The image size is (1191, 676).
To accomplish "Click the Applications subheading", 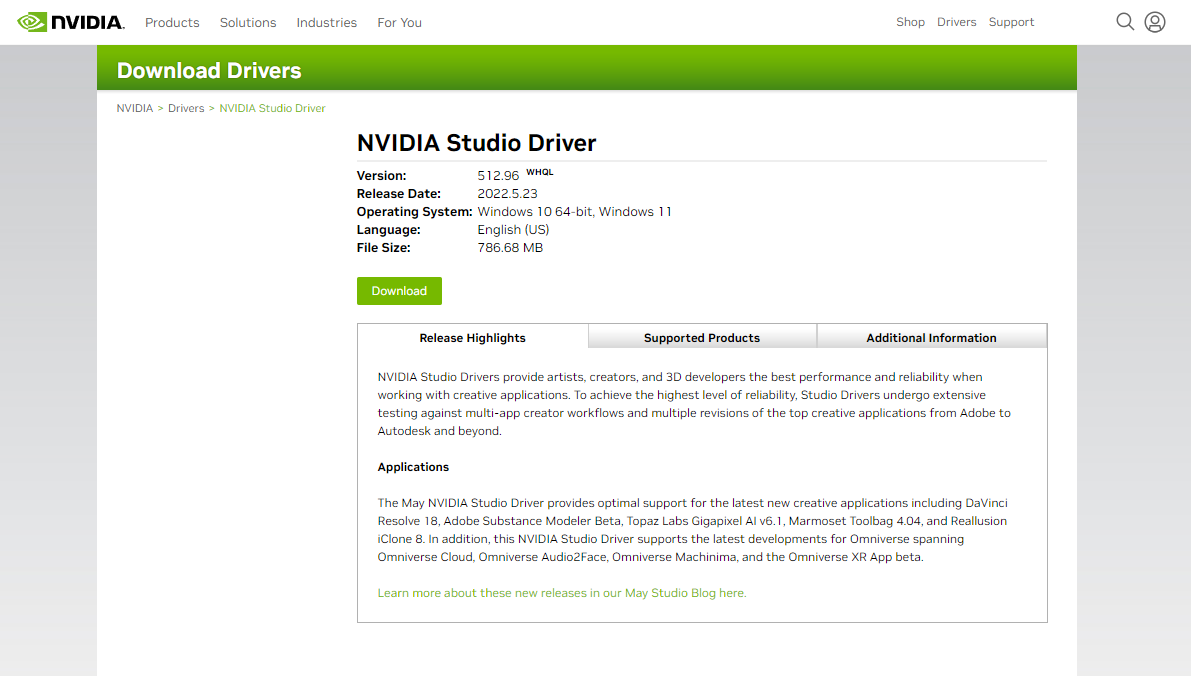I will [x=413, y=467].
